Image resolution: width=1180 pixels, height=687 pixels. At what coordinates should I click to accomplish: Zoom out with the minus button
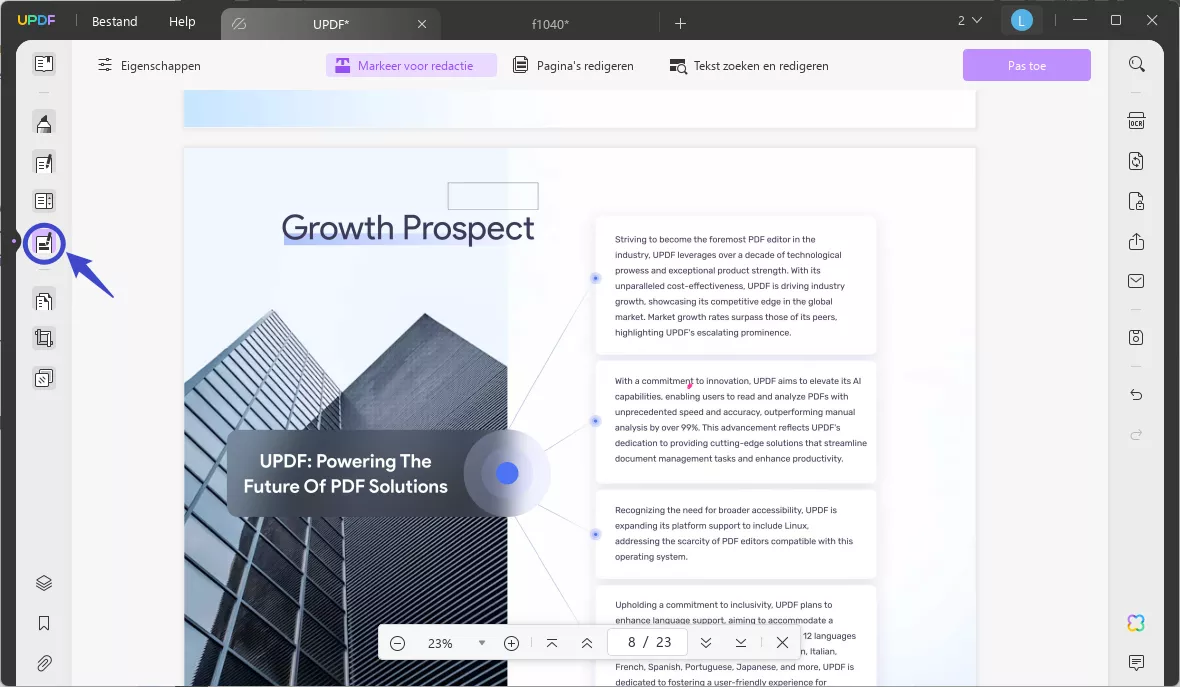[397, 643]
